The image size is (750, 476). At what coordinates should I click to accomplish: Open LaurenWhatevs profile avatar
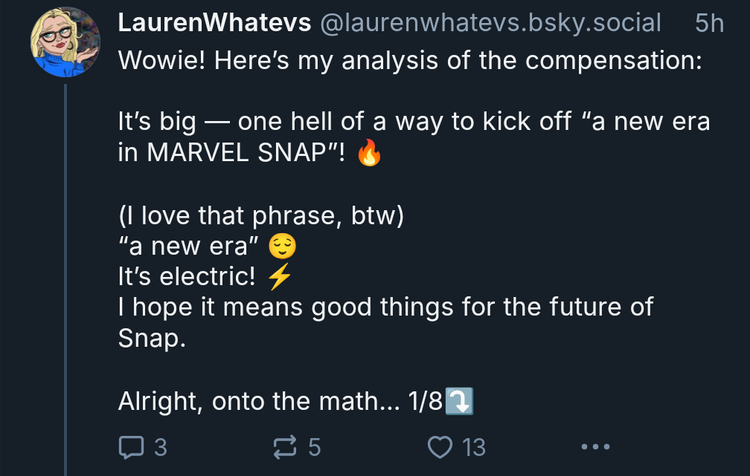(66, 42)
